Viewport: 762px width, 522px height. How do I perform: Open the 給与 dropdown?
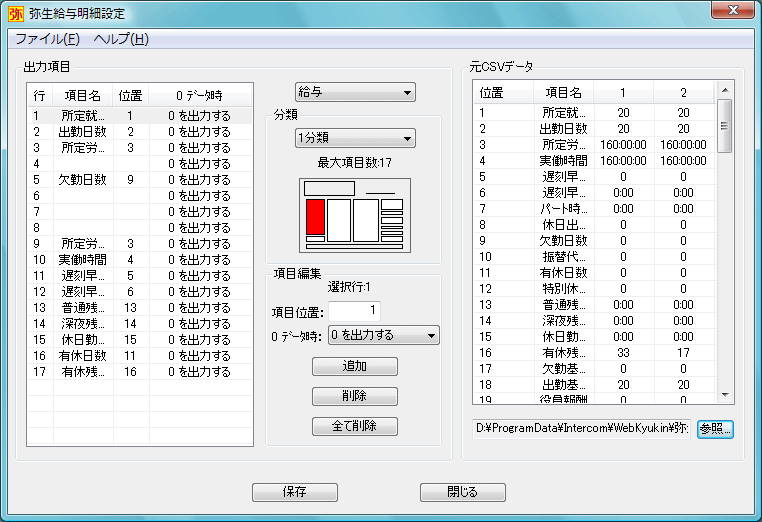coord(355,92)
